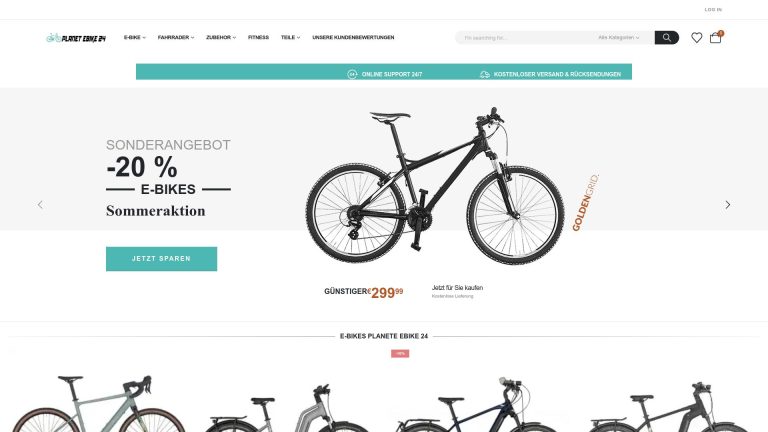768x432 pixels.
Task: Expand the E-Bike menu dropdown
Action: [135, 38]
